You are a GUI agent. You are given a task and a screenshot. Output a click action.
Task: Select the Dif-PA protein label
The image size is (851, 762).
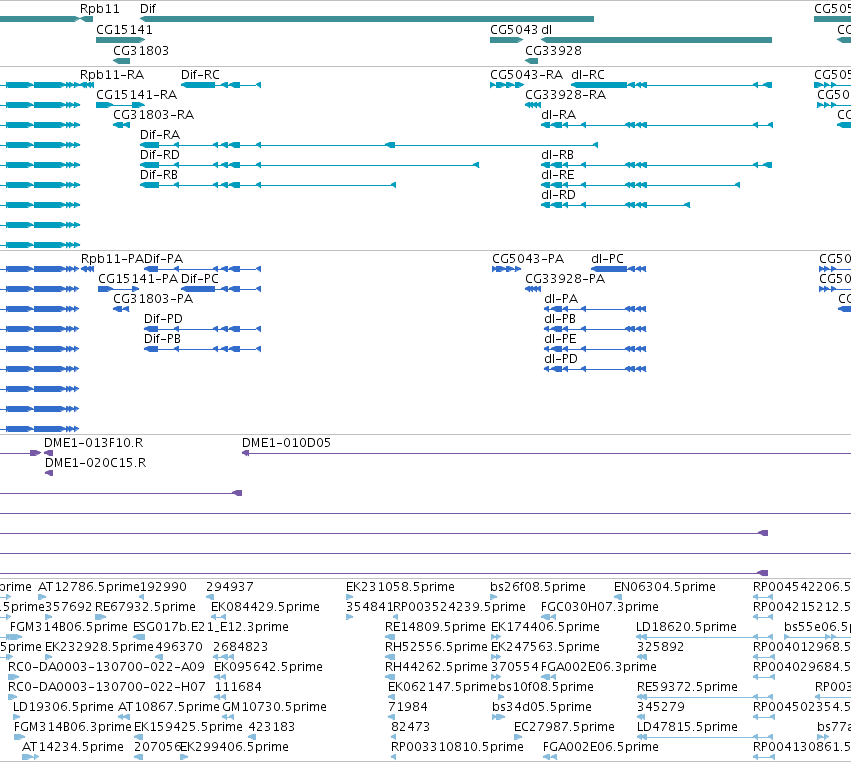(163, 259)
